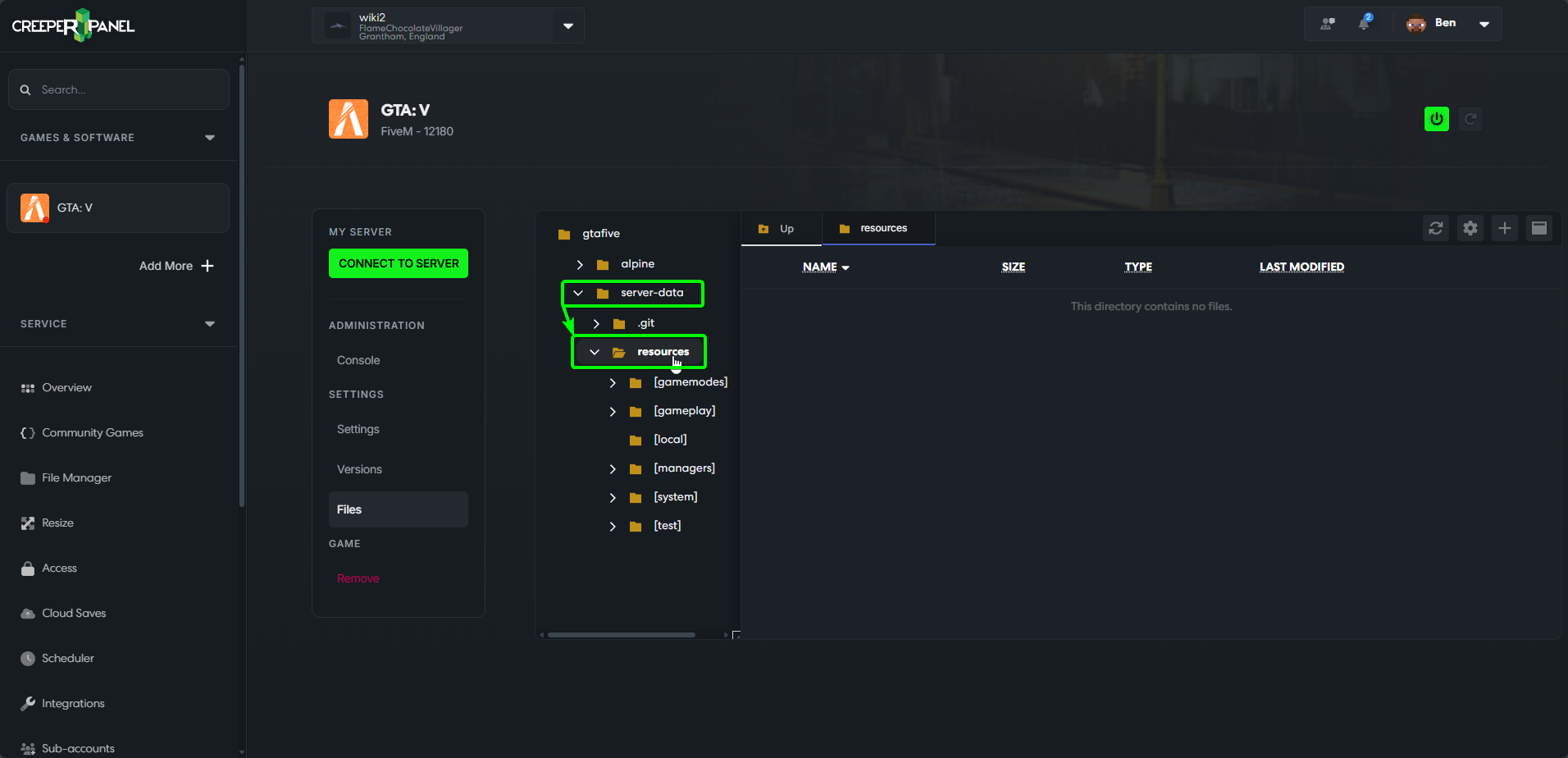1568x758 pixels.
Task: Check notifications via the bell icon
Action: pyautogui.click(x=1365, y=23)
